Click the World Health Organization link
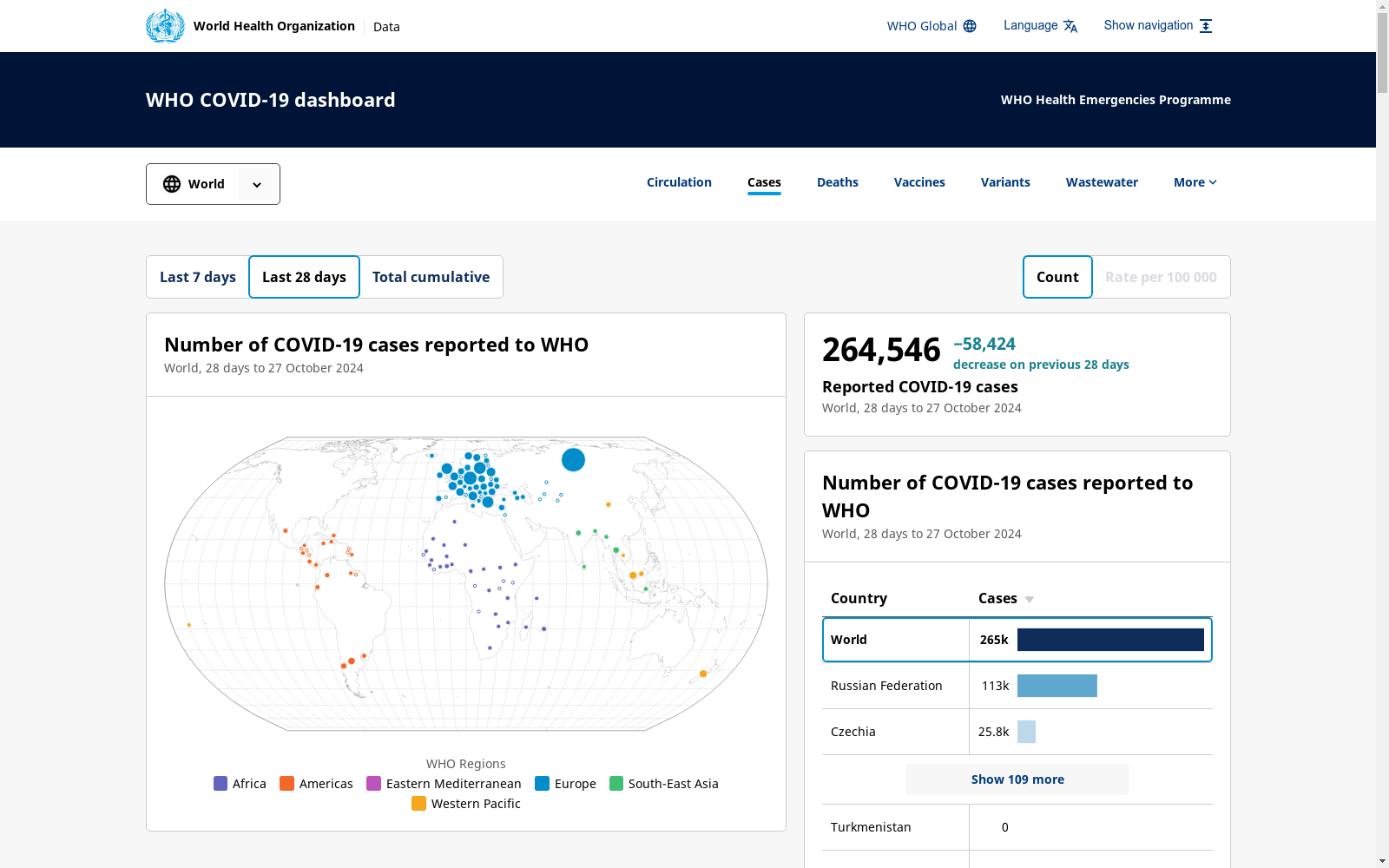 (x=274, y=26)
